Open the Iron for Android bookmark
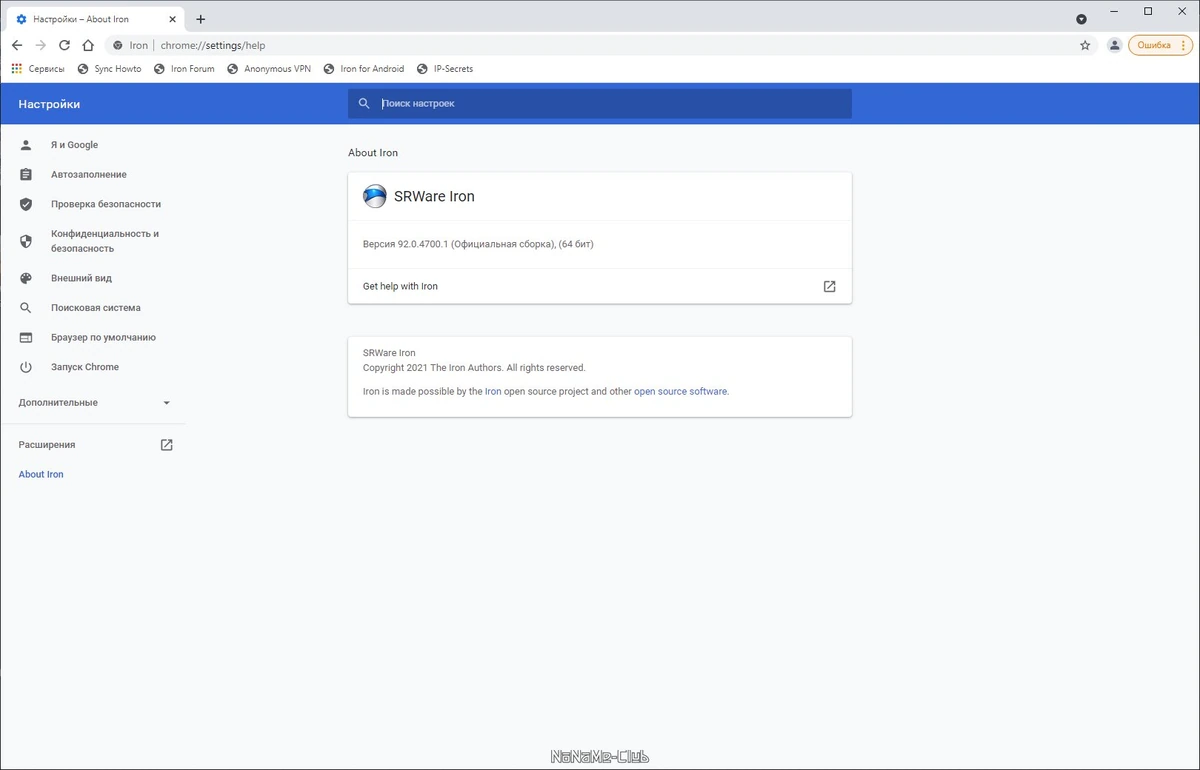Image resolution: width=1200 pixels, height=770 pixels. point(364,69)
